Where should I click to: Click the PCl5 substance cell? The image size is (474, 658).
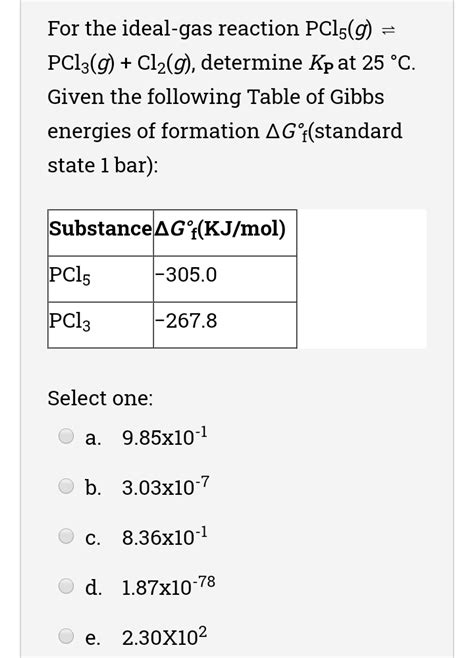click(101, 279)
